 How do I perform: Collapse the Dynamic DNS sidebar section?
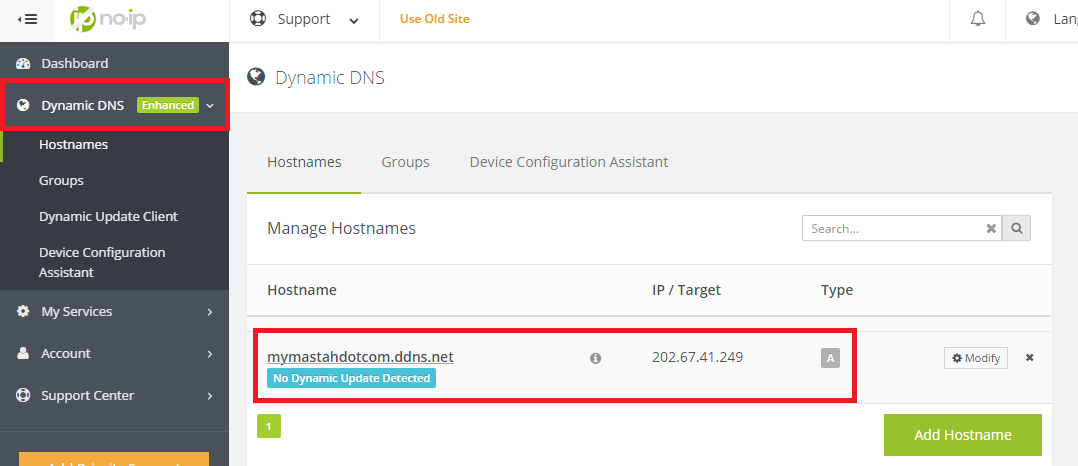click(210, 105)
